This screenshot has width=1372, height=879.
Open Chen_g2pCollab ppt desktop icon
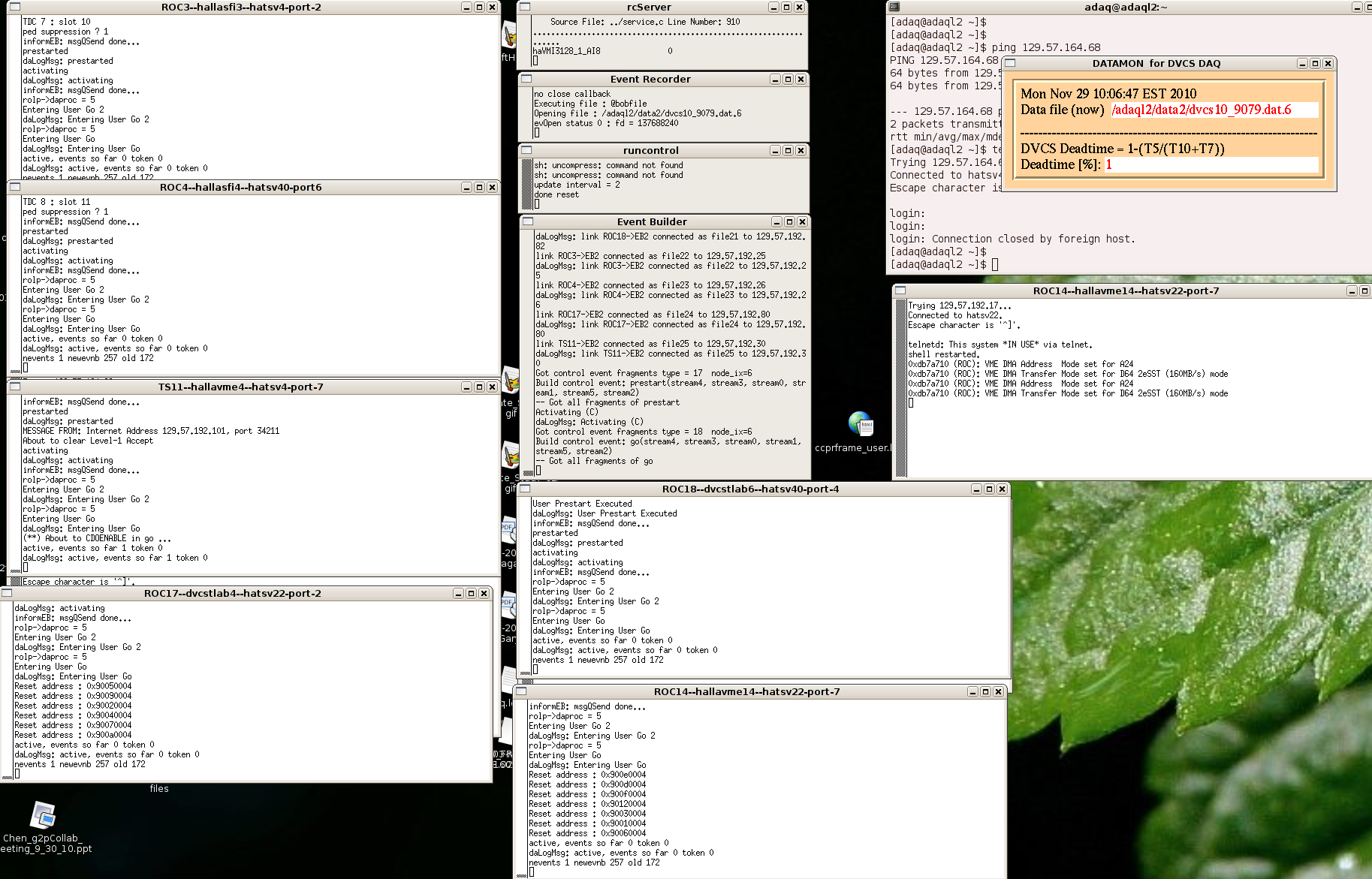43,815
